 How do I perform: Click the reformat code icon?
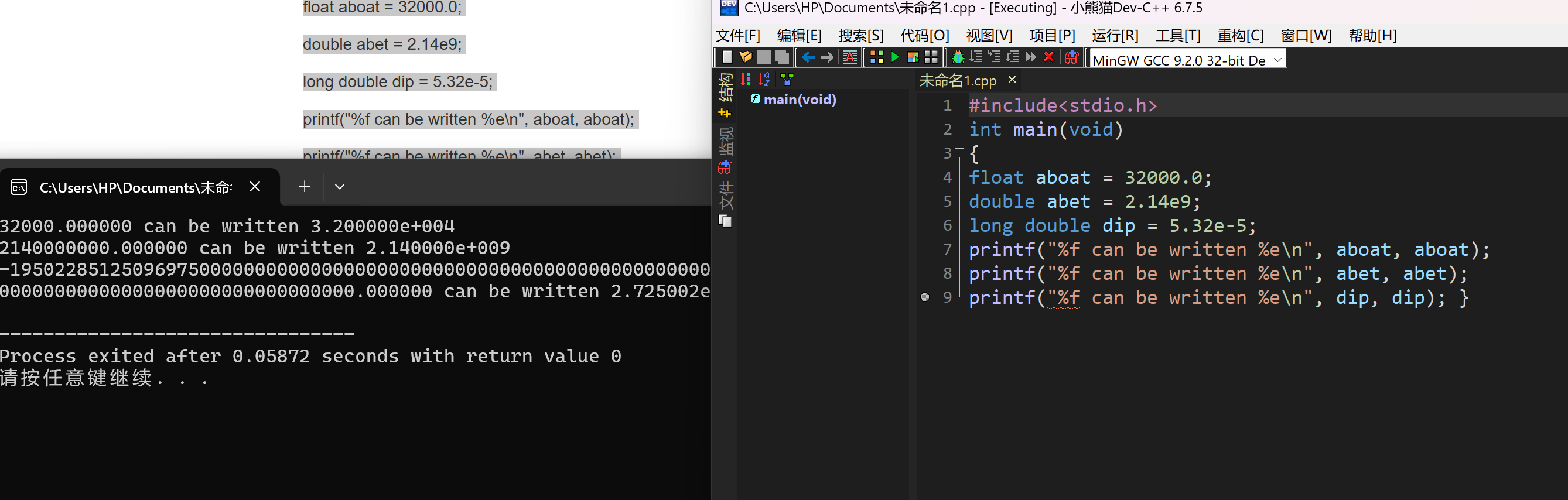[x=849, y=57]
